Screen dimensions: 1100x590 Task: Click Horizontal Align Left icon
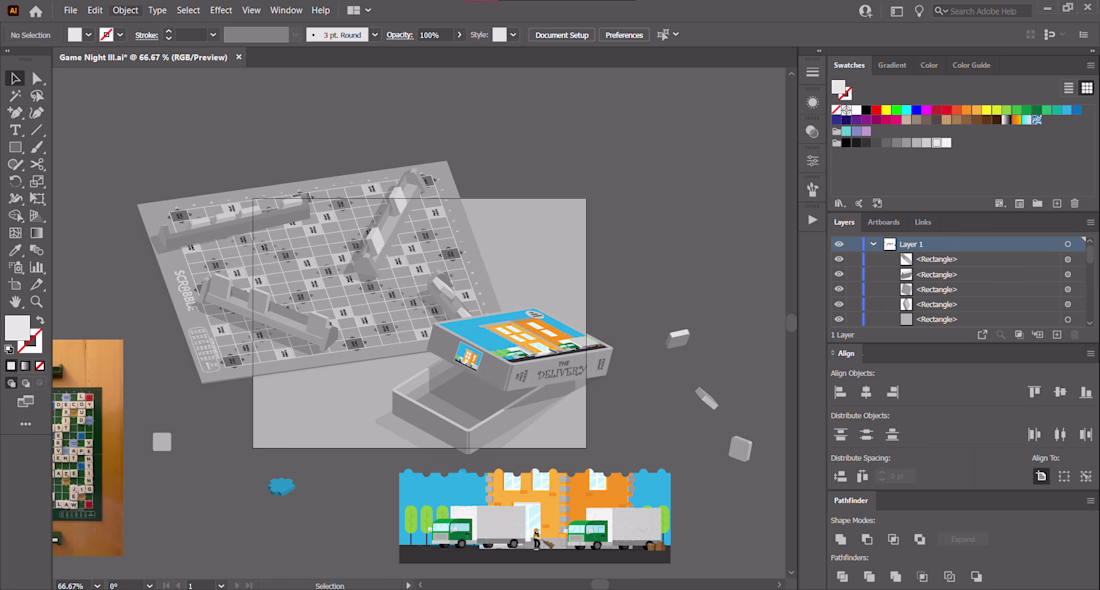[840, 392]
